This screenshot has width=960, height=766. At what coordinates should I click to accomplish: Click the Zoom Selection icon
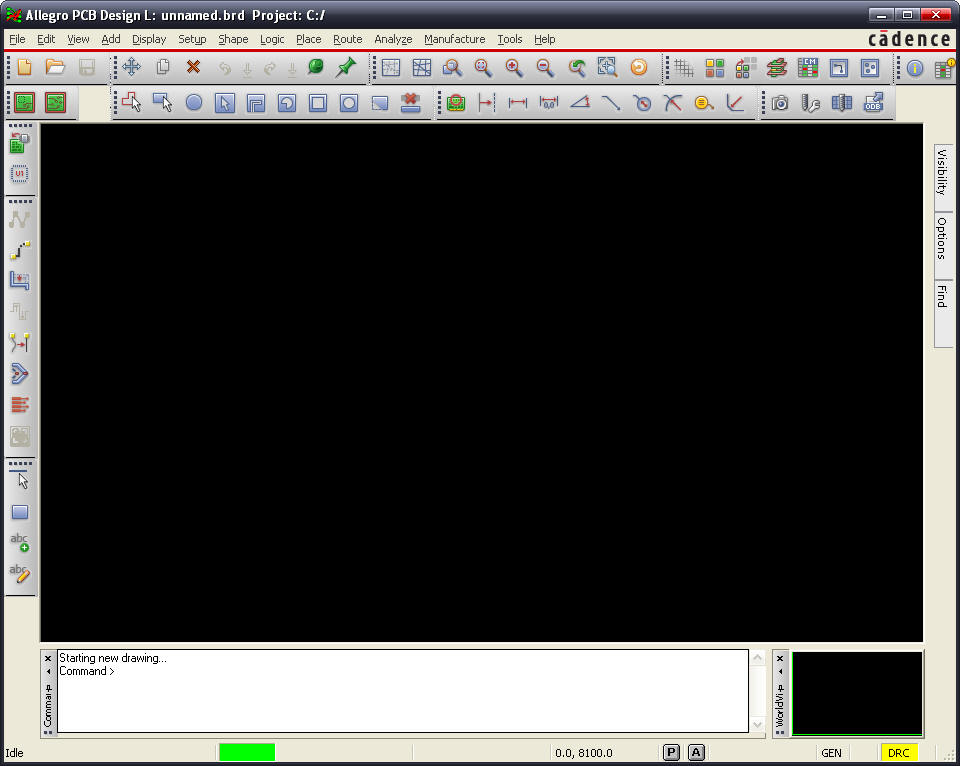tap(607, 67)
